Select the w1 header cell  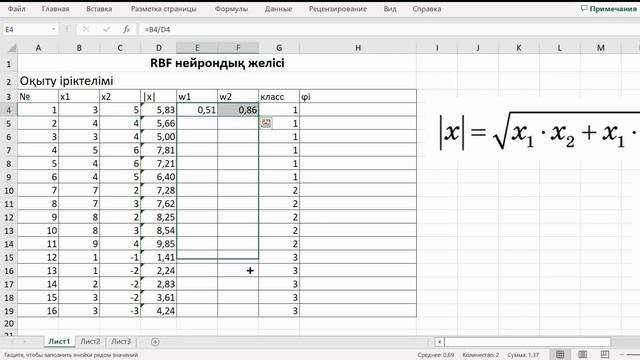(x=197, y=97)
